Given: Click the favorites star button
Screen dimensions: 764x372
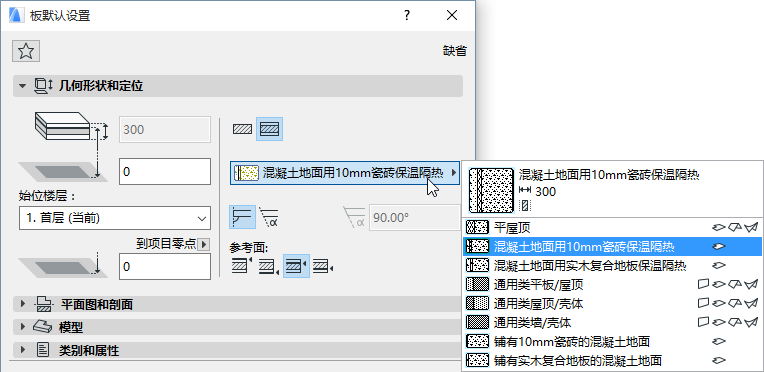Looking at the screenshot, I should click(25, 51).
